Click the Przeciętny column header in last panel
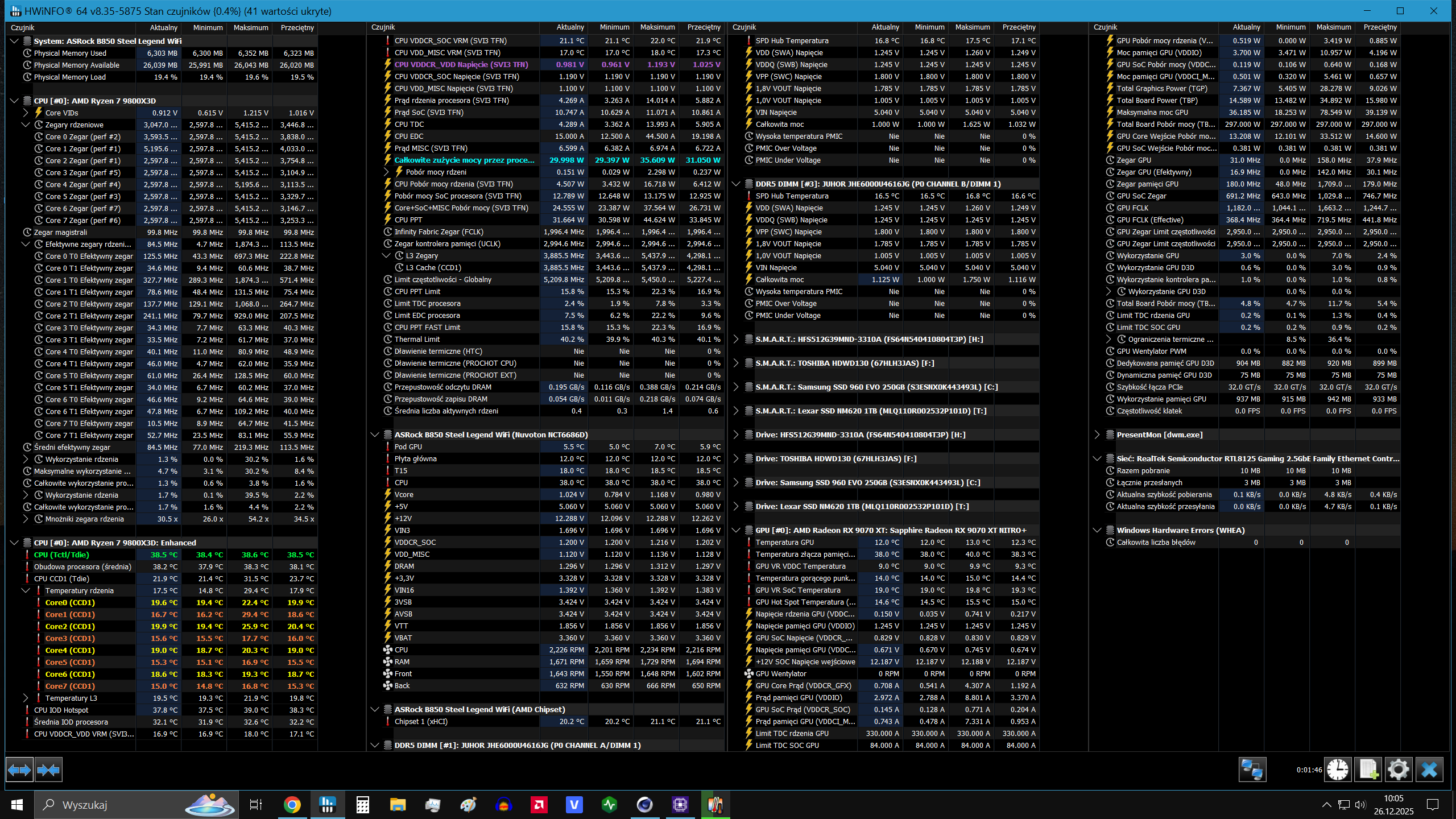This screenshot has width=1456, height=819. 1380,27
